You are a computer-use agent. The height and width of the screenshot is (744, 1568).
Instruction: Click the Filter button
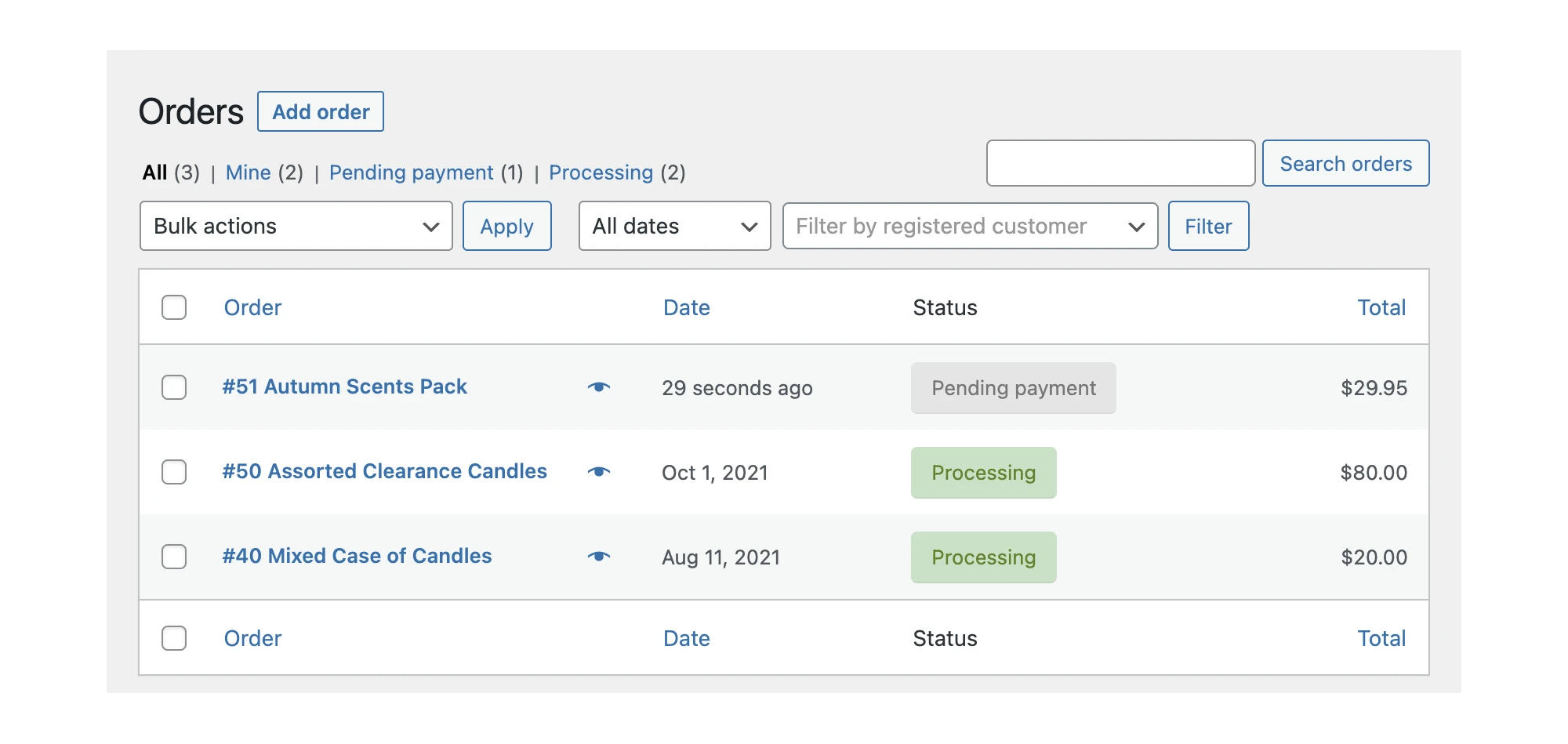point(1208,226)
